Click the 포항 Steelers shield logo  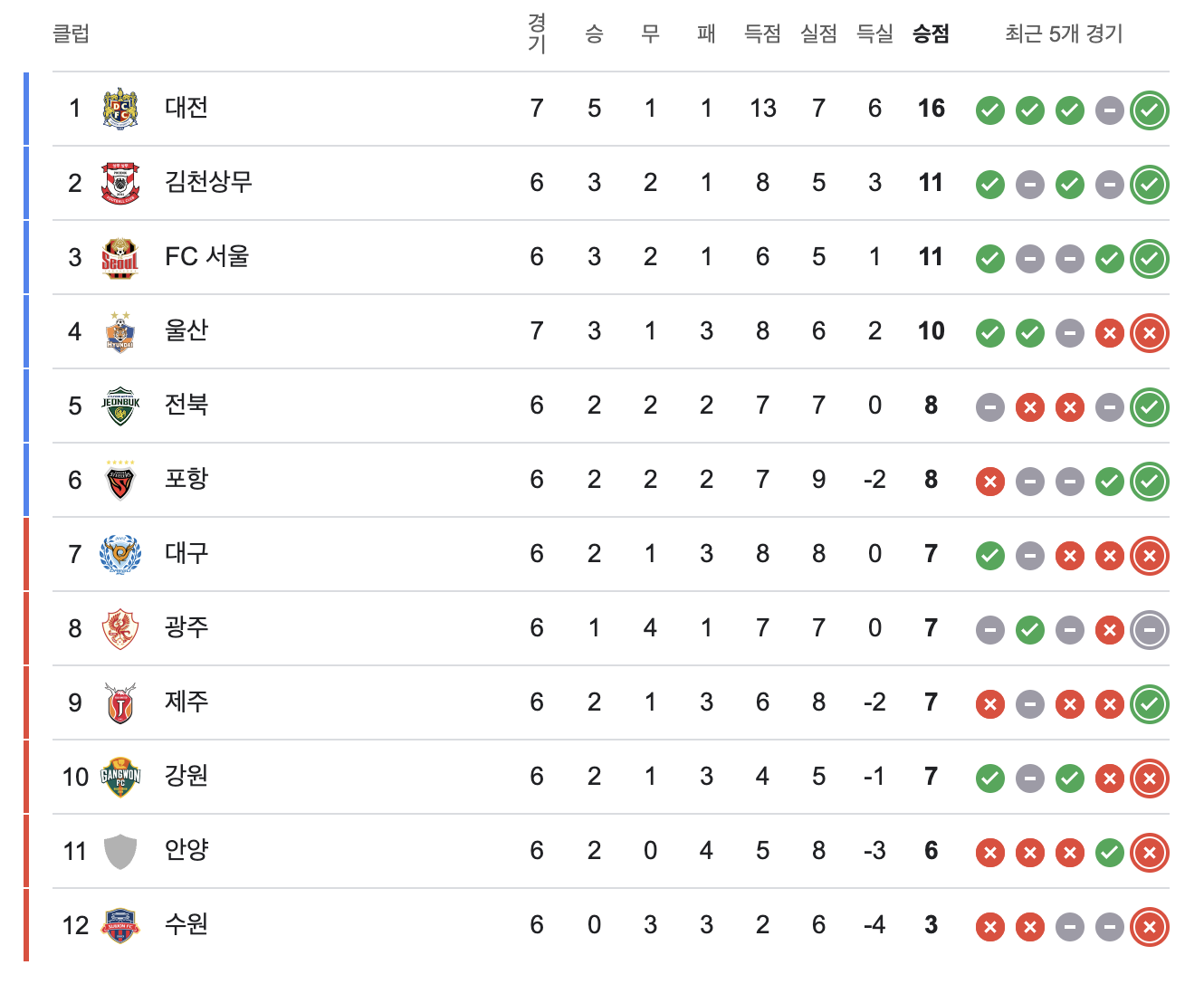pos(120,481)
